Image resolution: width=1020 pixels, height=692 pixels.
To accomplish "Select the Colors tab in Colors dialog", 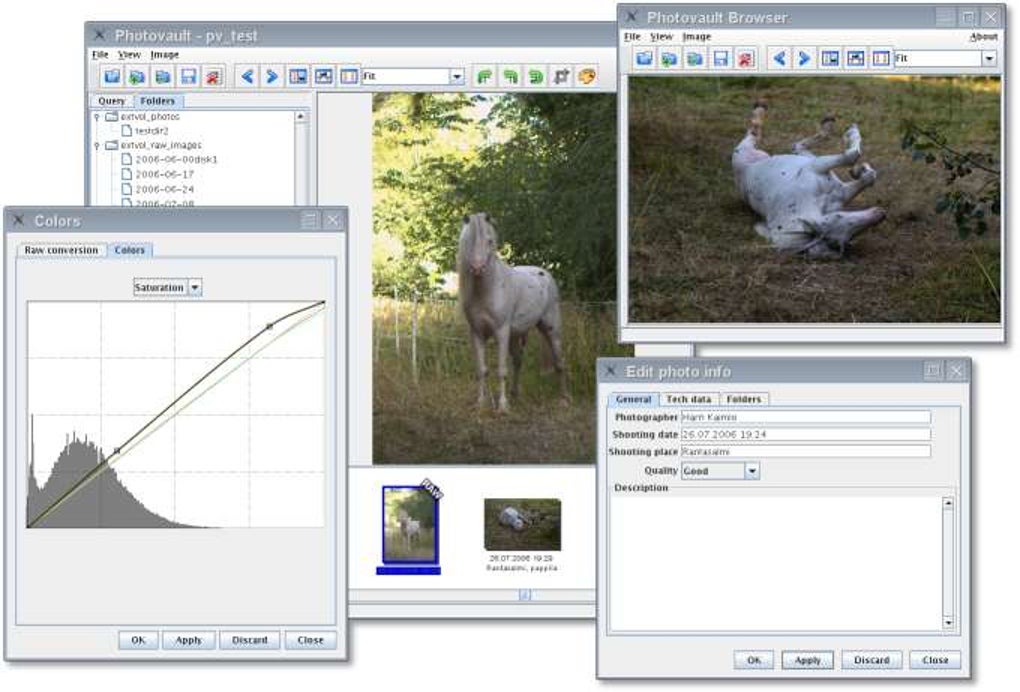I will tap(130, 250).
